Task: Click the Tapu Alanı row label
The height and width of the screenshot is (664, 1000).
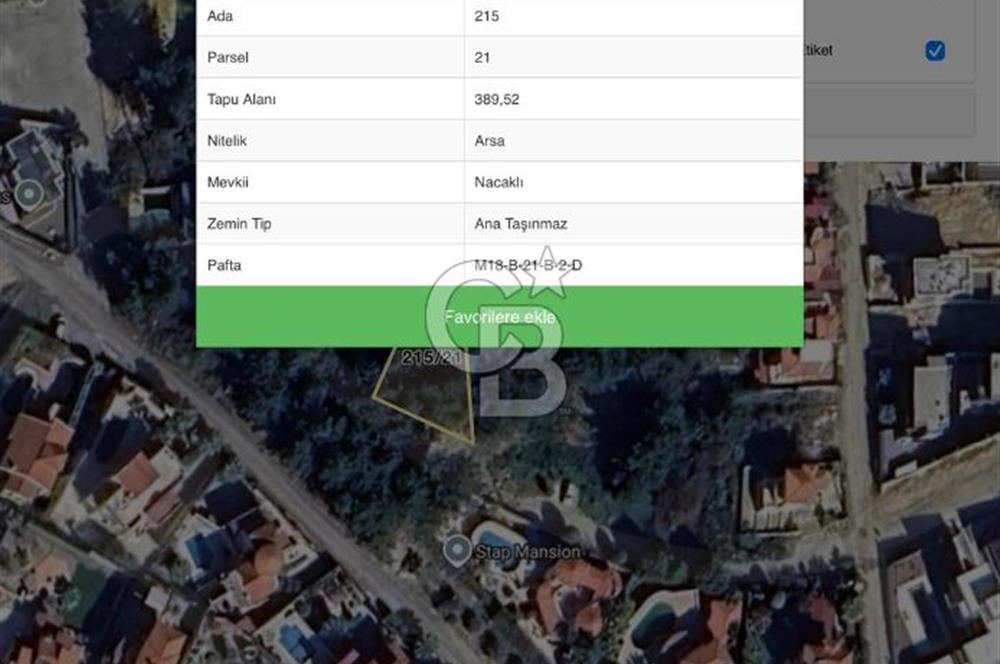Action: [241, 99]
